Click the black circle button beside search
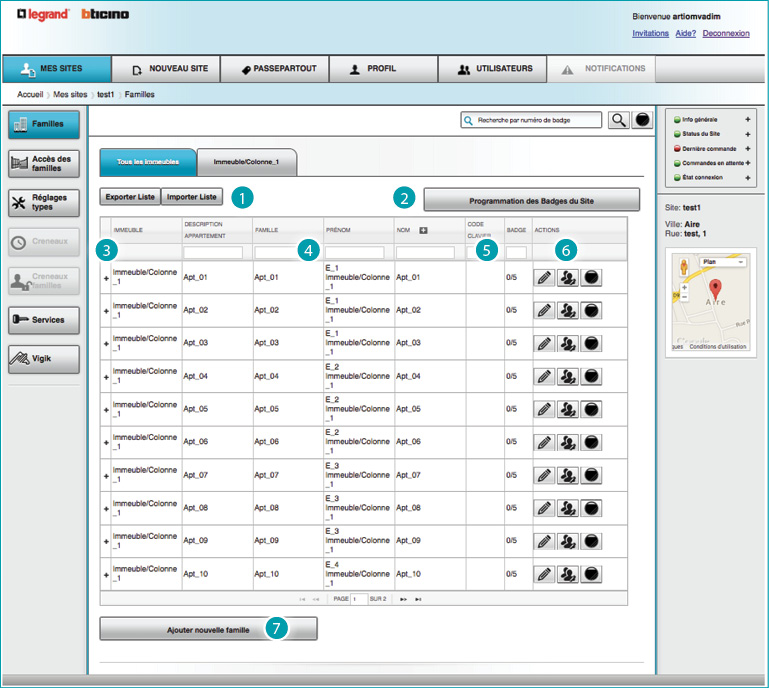The image size is (769, 688). pos(643,120)
